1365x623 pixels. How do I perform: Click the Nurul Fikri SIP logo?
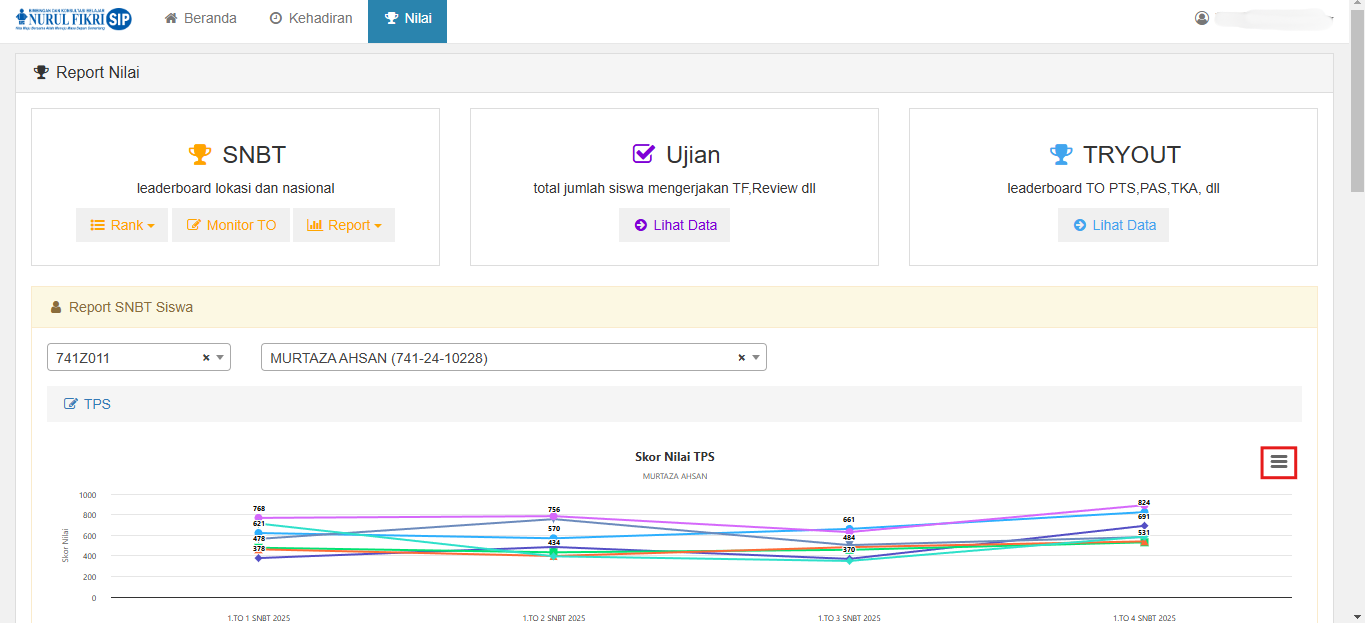click(x=73, y=19)
